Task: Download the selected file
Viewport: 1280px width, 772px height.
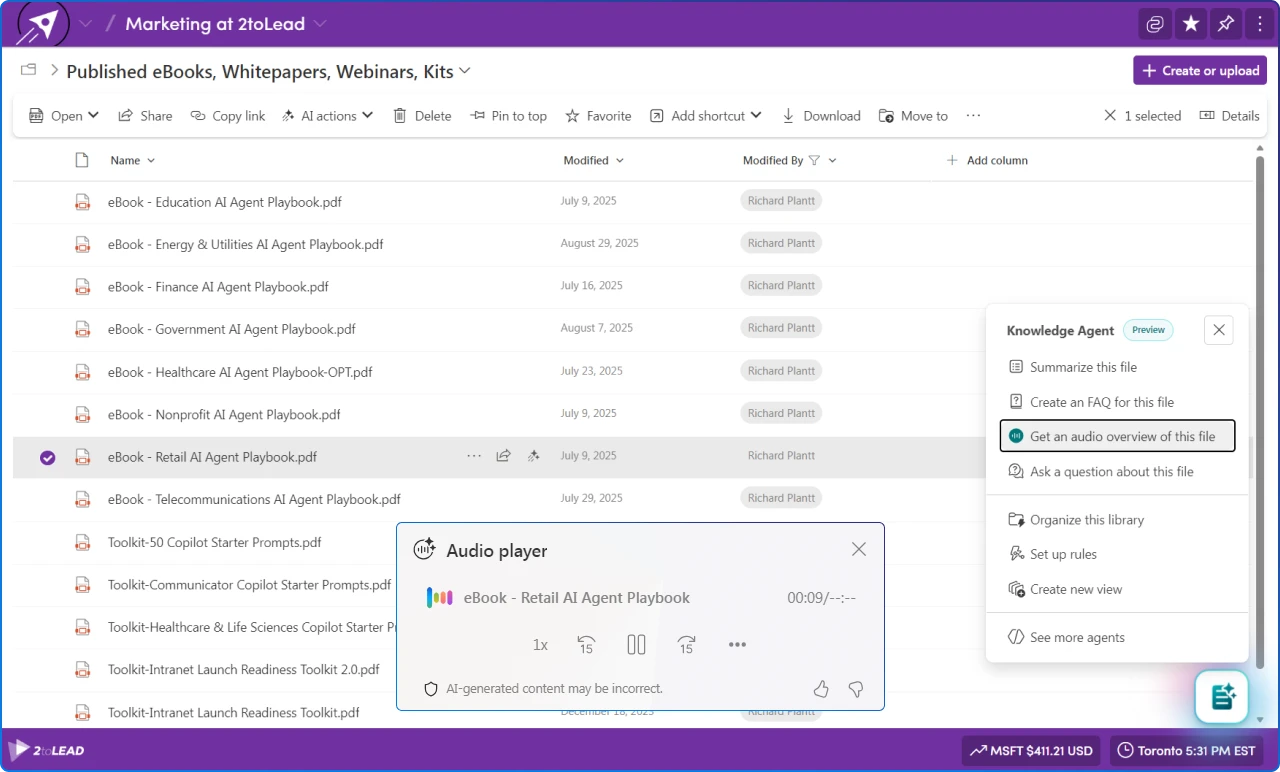Action: pos(821,116)
